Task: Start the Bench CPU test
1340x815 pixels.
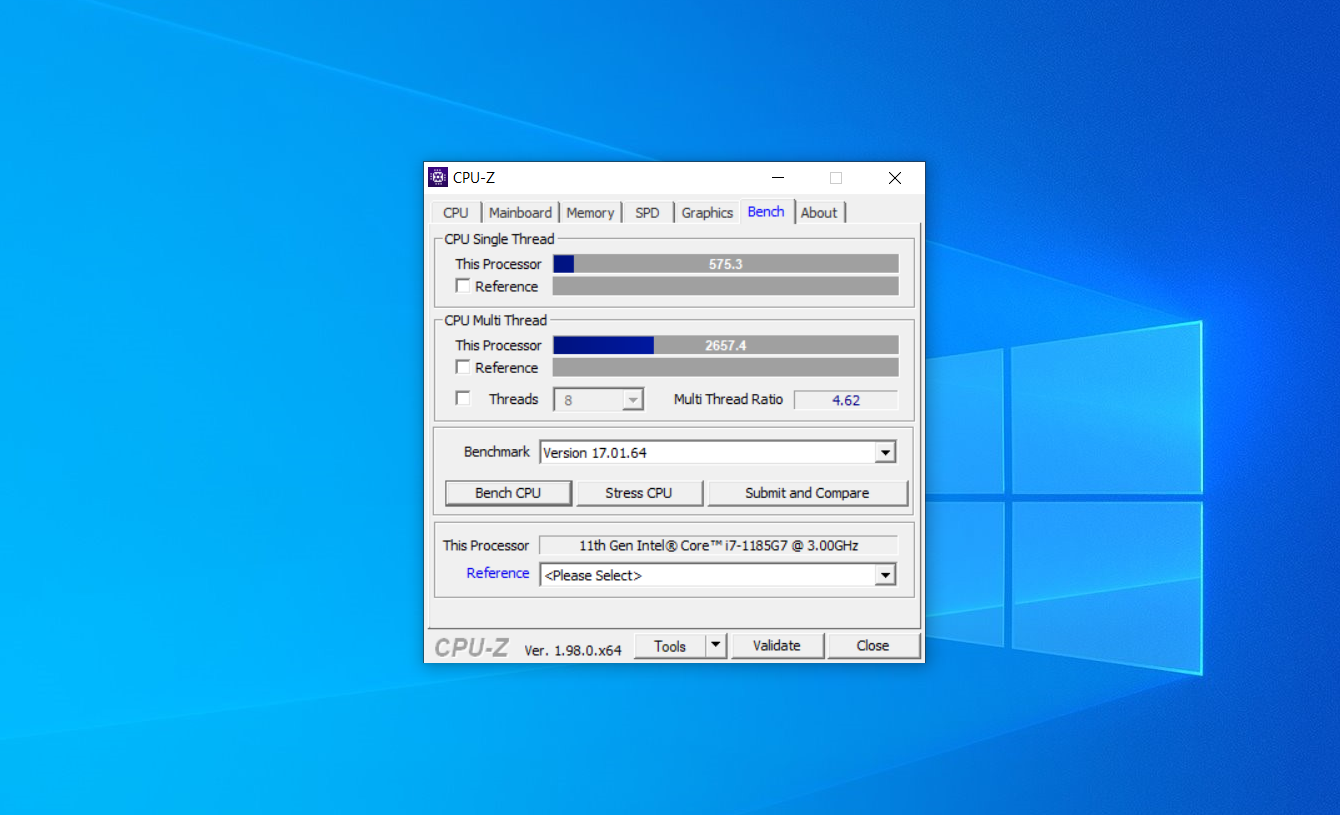Action: (x=508, y=493)
